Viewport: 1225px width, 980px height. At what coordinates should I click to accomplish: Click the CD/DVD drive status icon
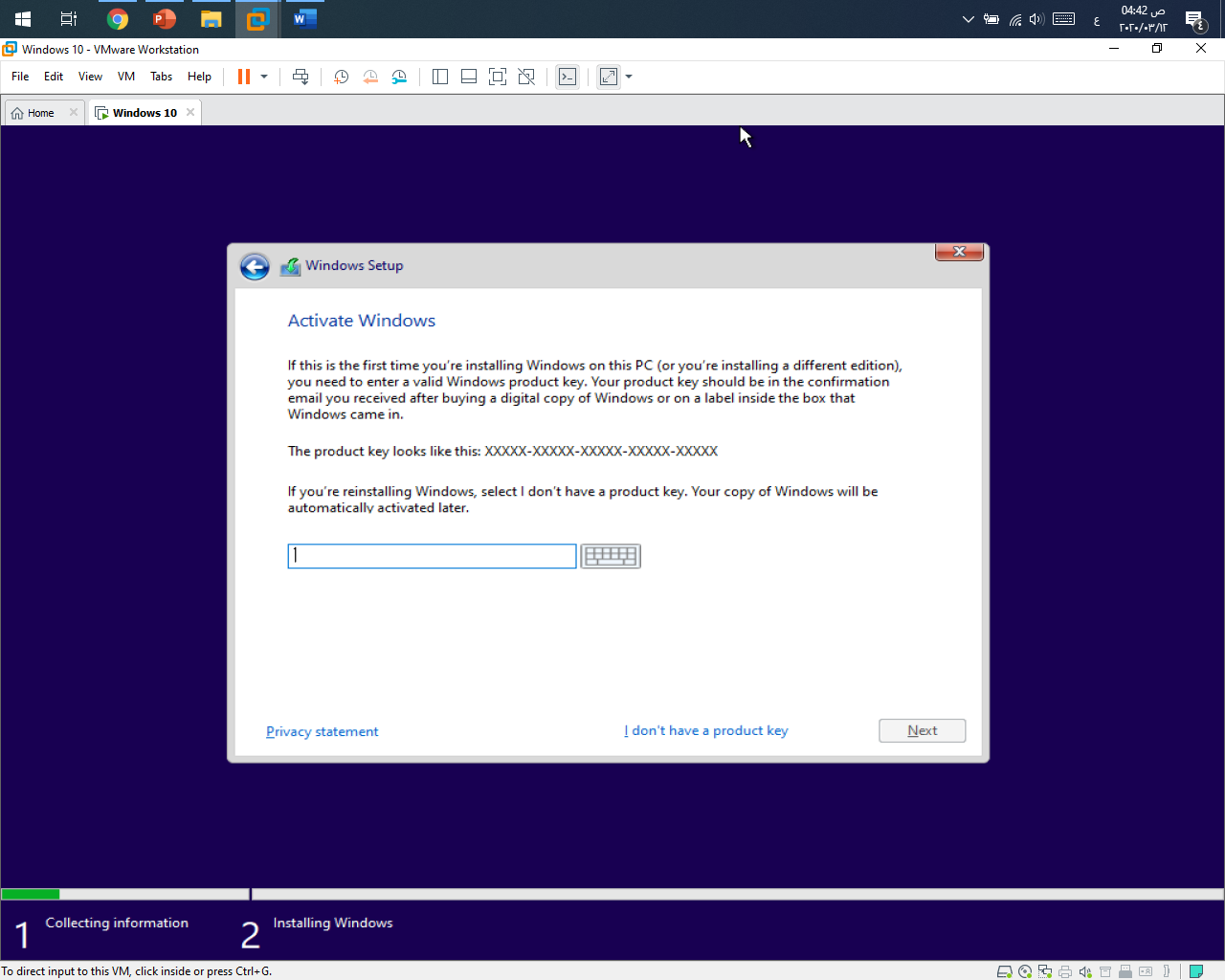tap(1025, 971)
